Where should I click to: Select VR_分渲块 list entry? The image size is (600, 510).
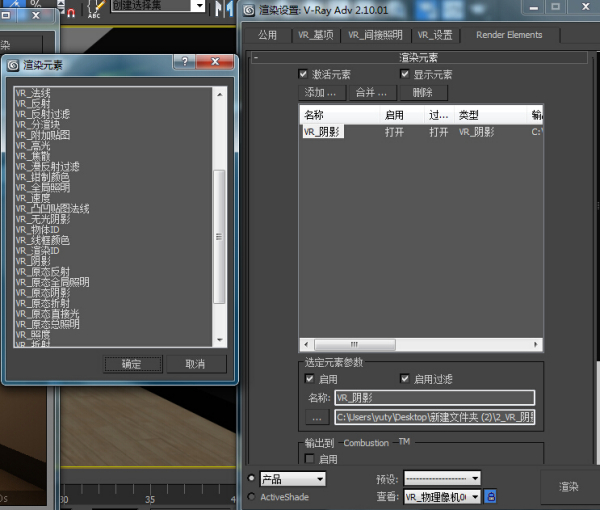pos(38,125)
